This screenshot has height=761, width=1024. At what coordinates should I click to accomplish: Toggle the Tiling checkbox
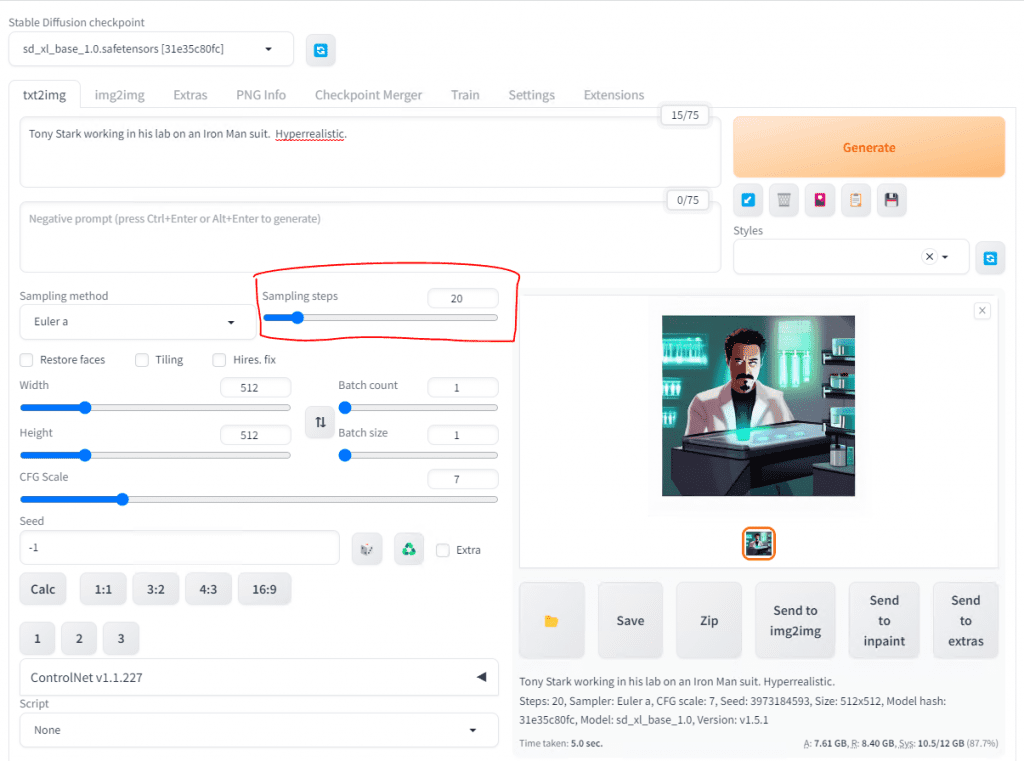[x=142, y=360]
